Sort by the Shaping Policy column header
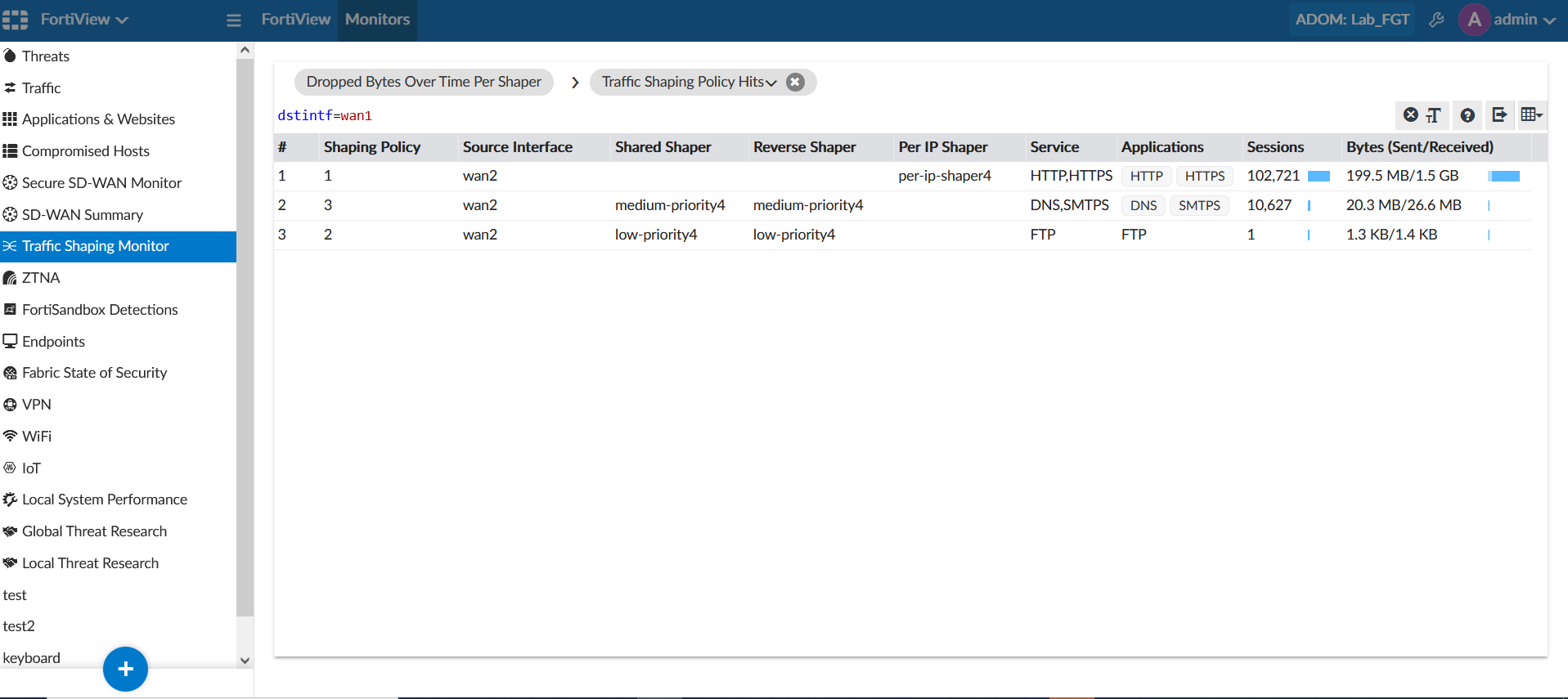 (x=372, y=147)
